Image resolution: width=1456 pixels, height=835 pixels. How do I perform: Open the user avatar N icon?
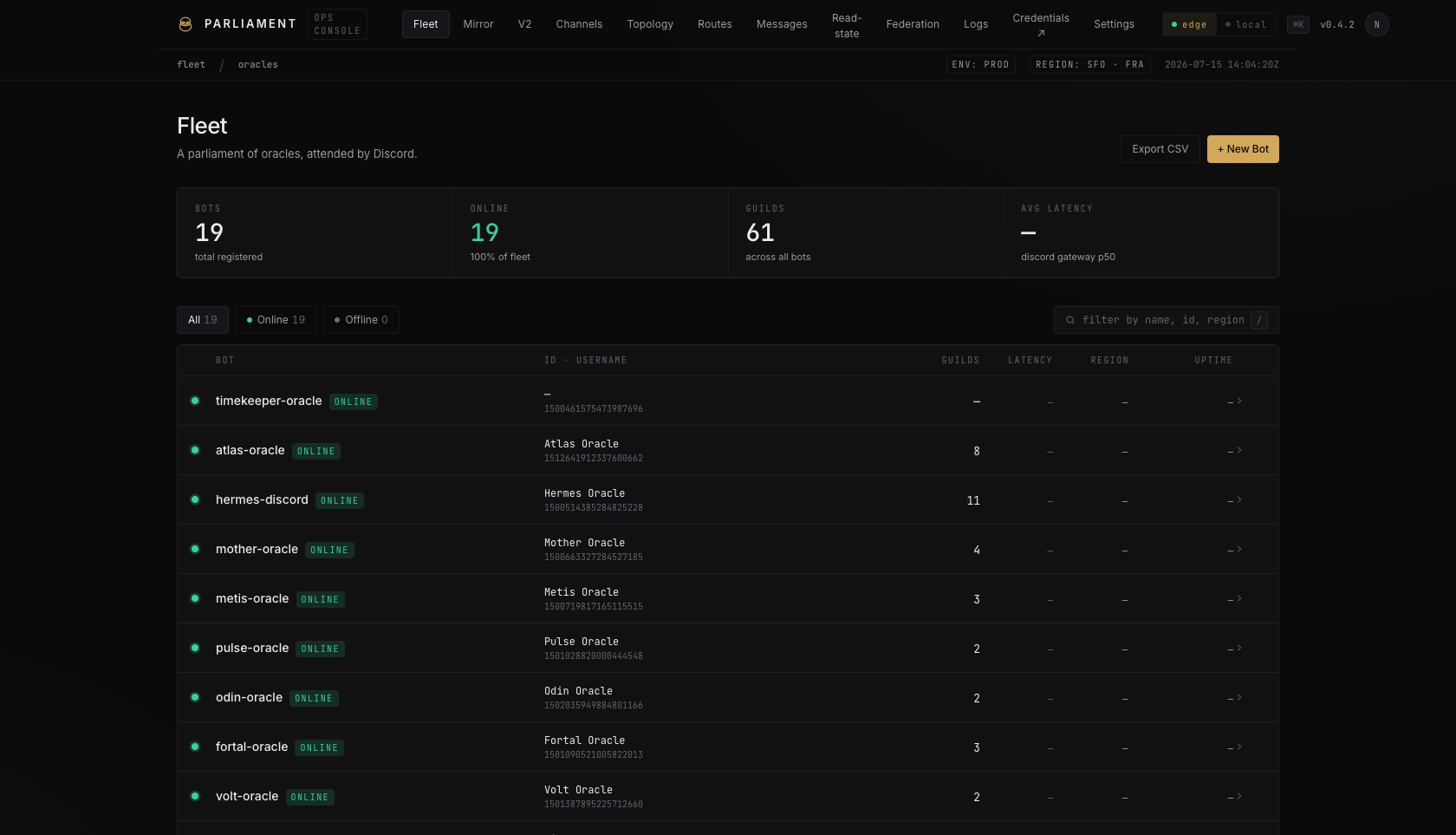1376,24
